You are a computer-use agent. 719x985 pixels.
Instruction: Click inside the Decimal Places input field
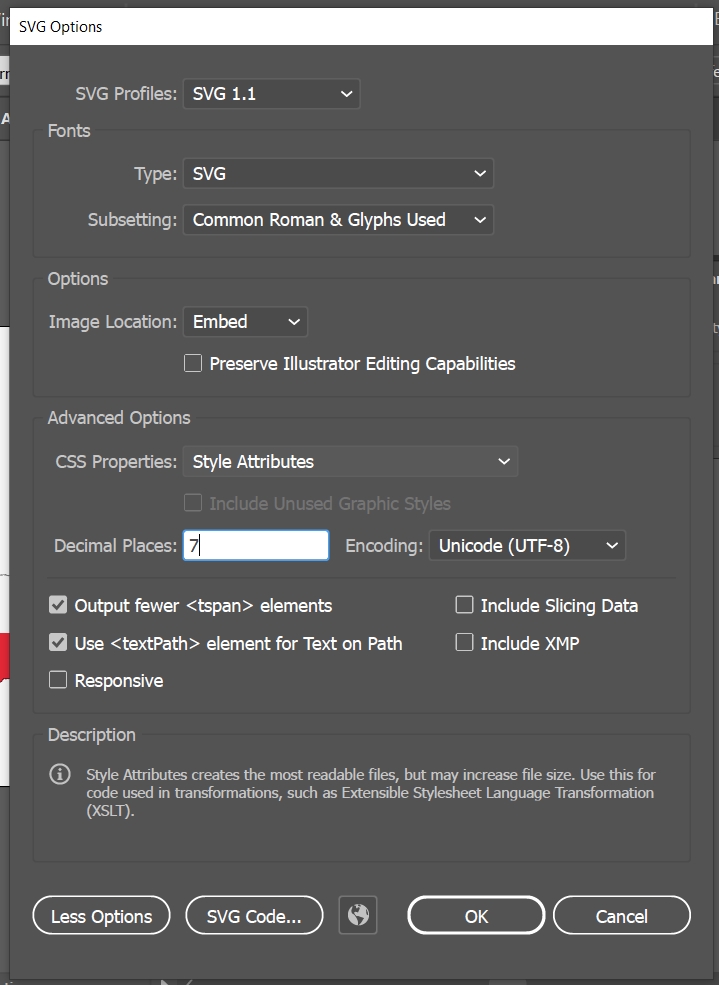click(x=255, y=545)
